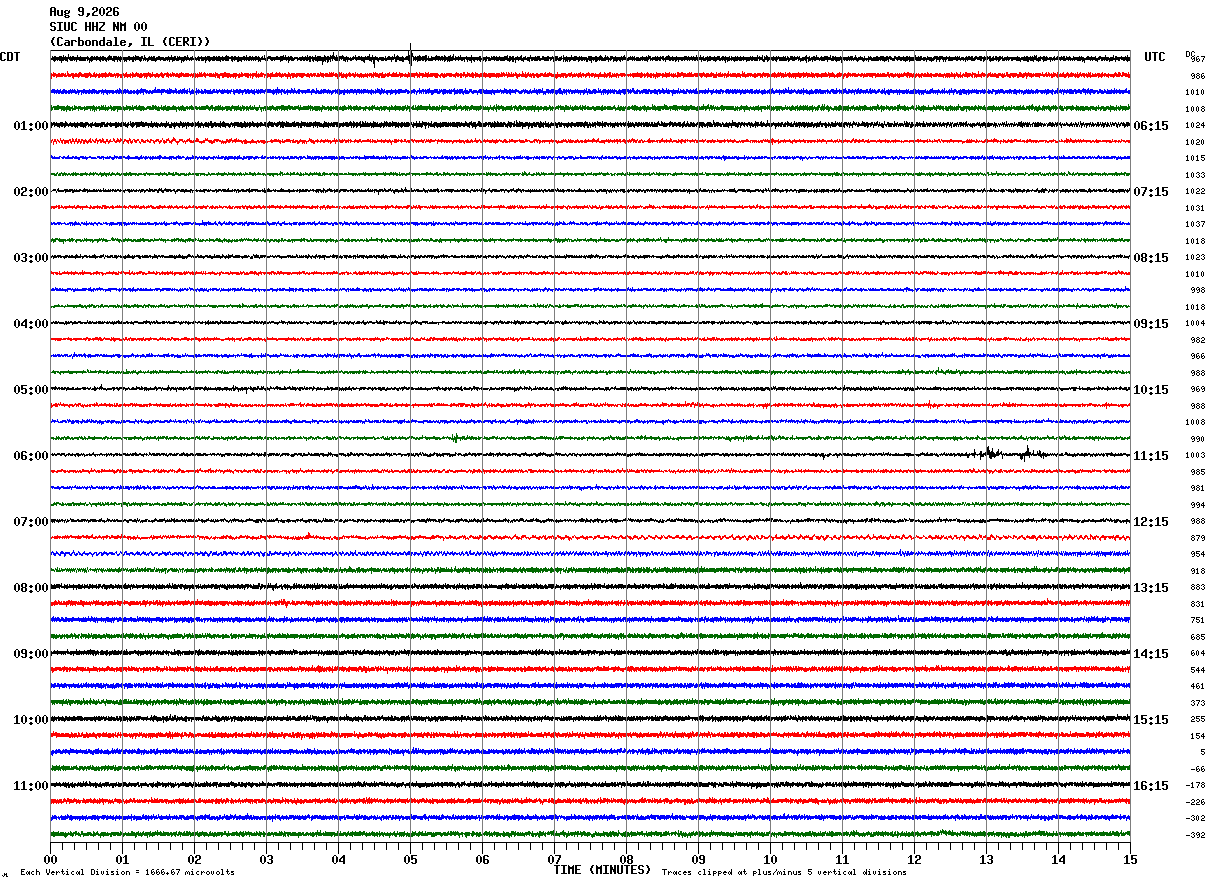
Task: Select the 06:00 CDT time label
Action: [31, 456]
